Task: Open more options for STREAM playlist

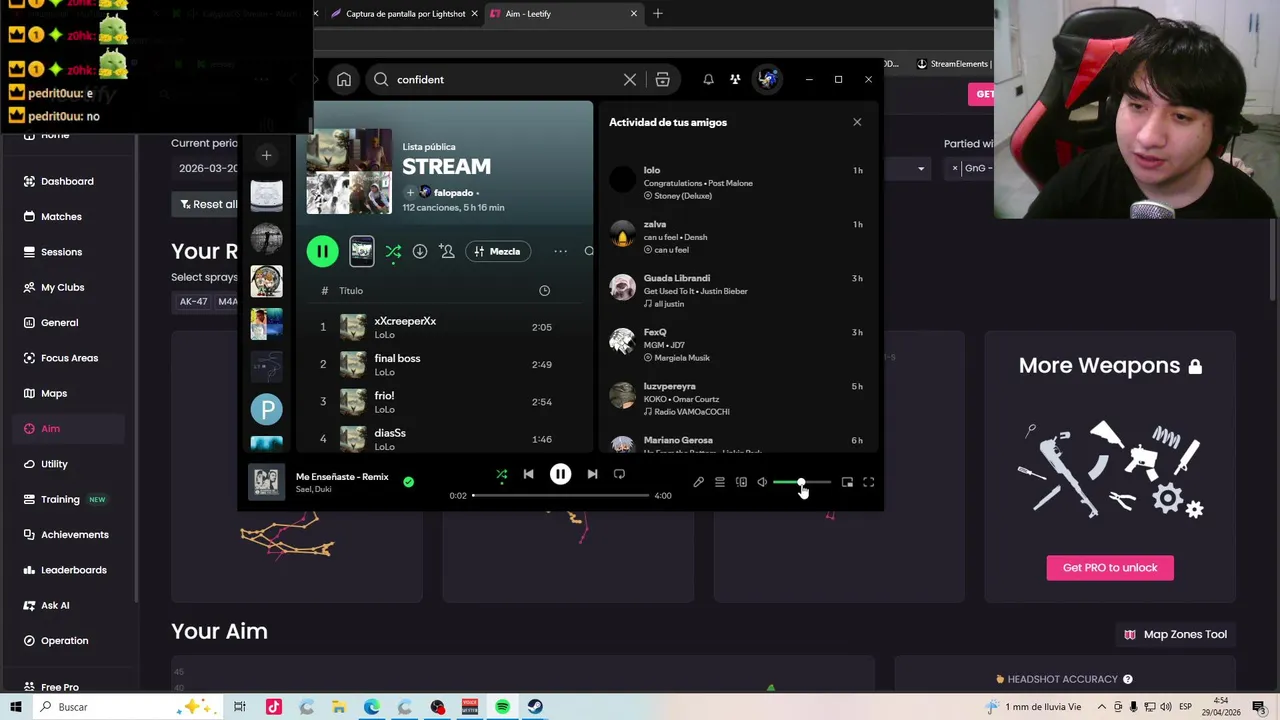Action: (x=560, y=251)
